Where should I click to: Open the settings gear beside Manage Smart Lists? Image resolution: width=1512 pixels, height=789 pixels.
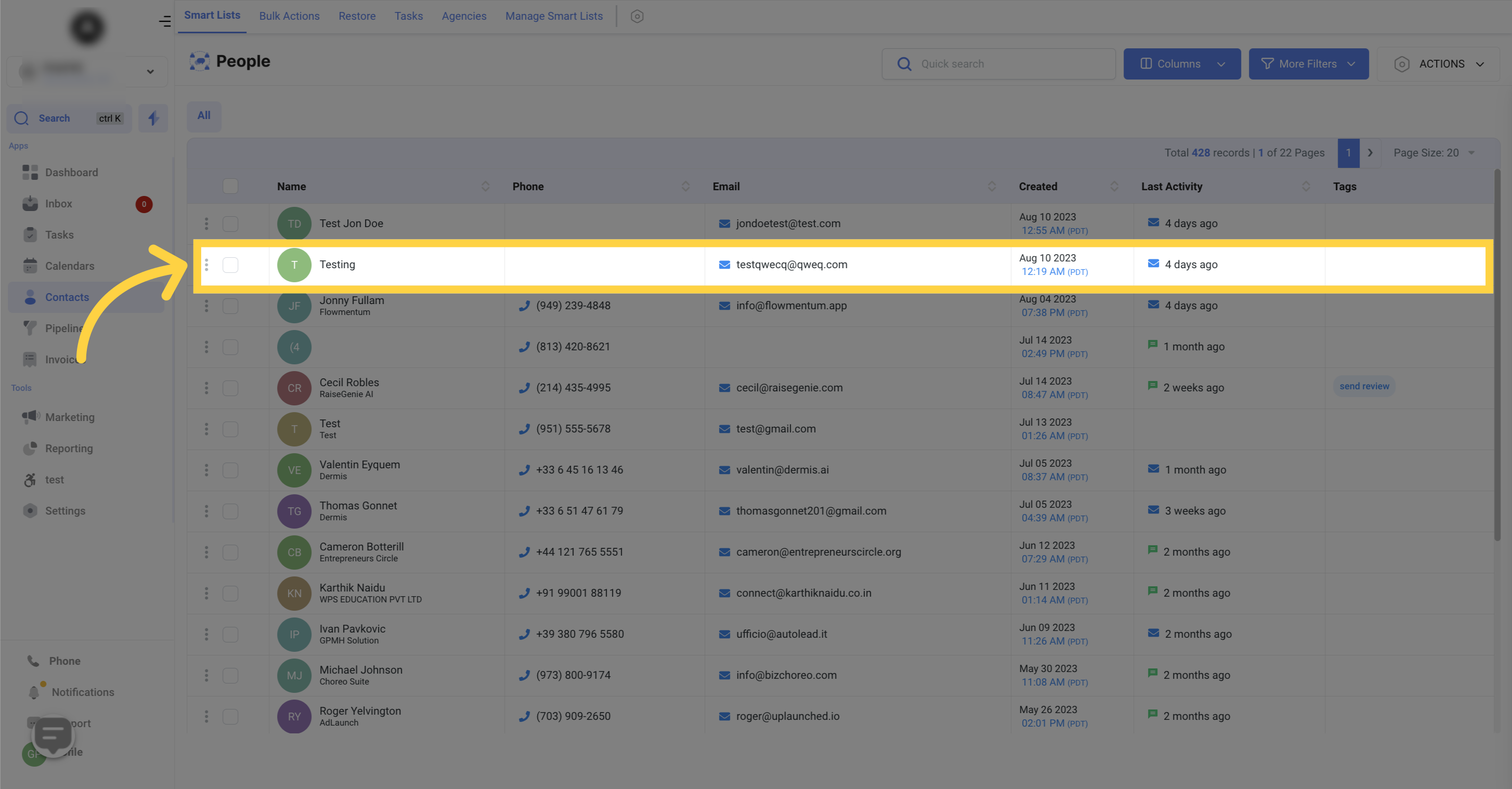637,17
